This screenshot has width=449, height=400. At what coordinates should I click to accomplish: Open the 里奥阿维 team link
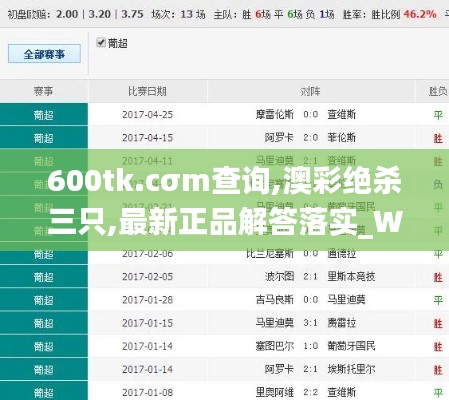pos(274,392)
